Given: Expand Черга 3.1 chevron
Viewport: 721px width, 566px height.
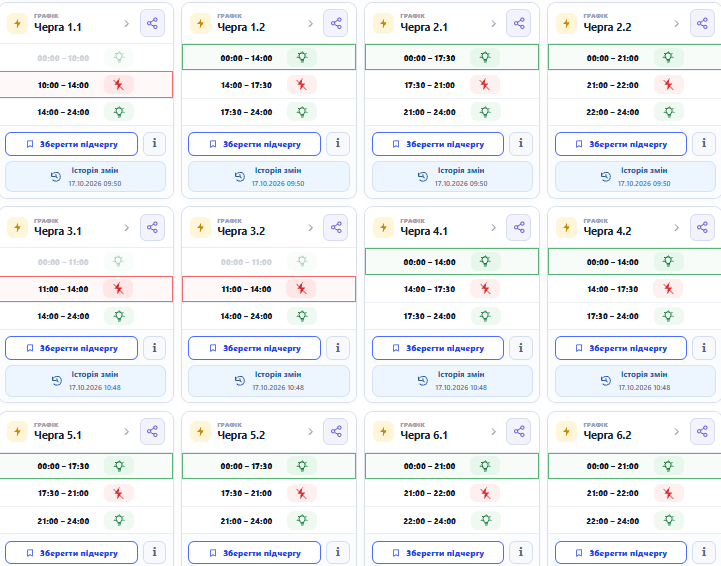Looking at the screenshot, I should click(x=126, y=228).
